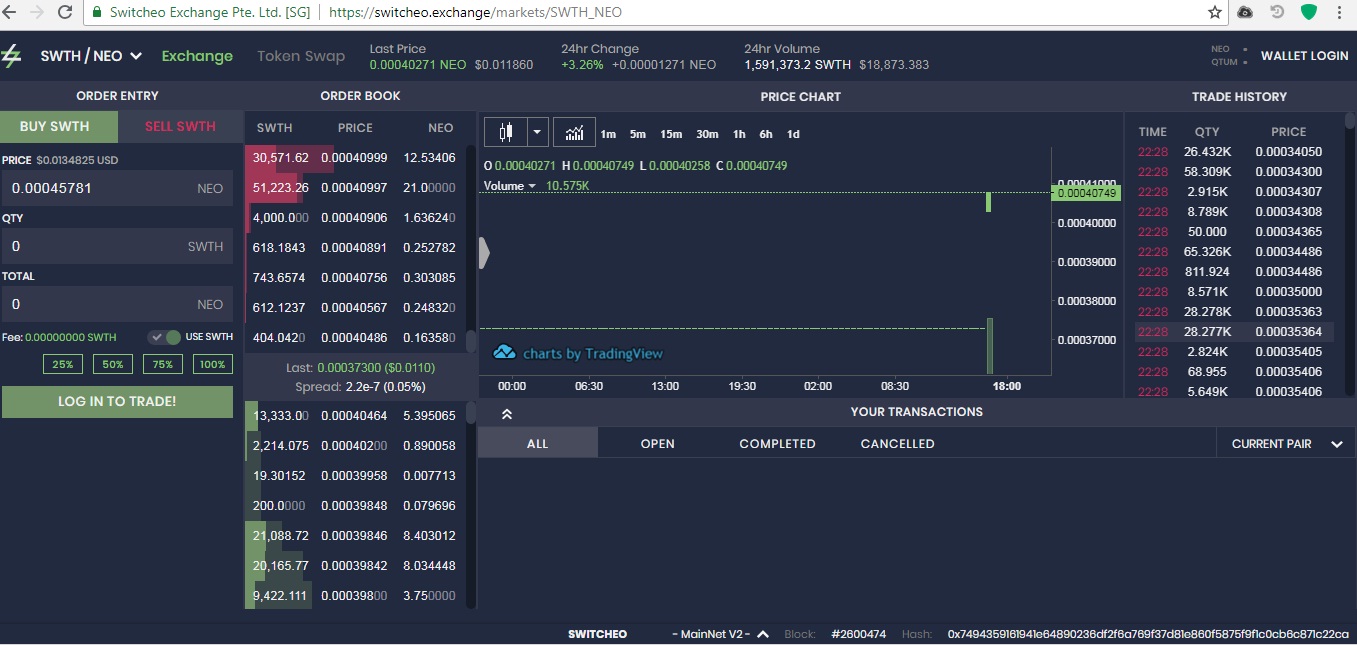The image size is (1357, 645).
Task: Open the green shield extension icon
Action: [1309, 13]
